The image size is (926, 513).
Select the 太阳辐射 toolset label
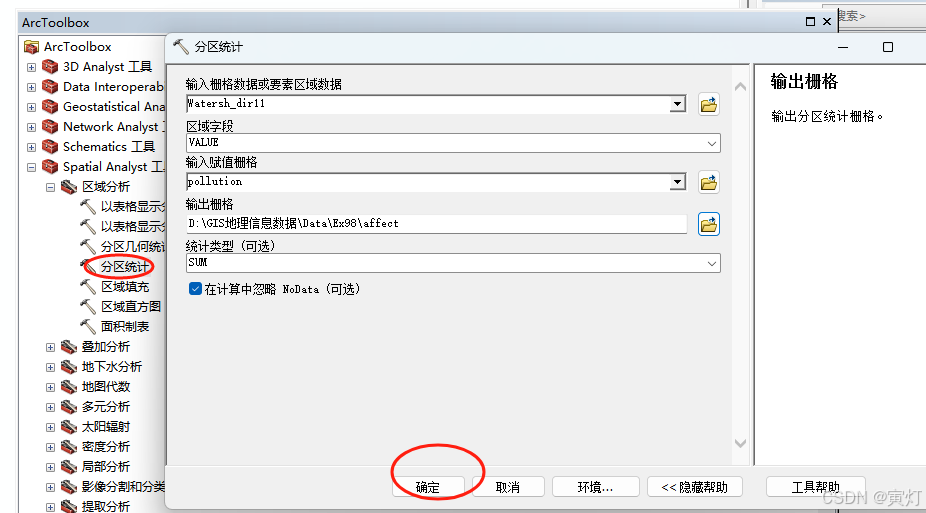point(106,427)
